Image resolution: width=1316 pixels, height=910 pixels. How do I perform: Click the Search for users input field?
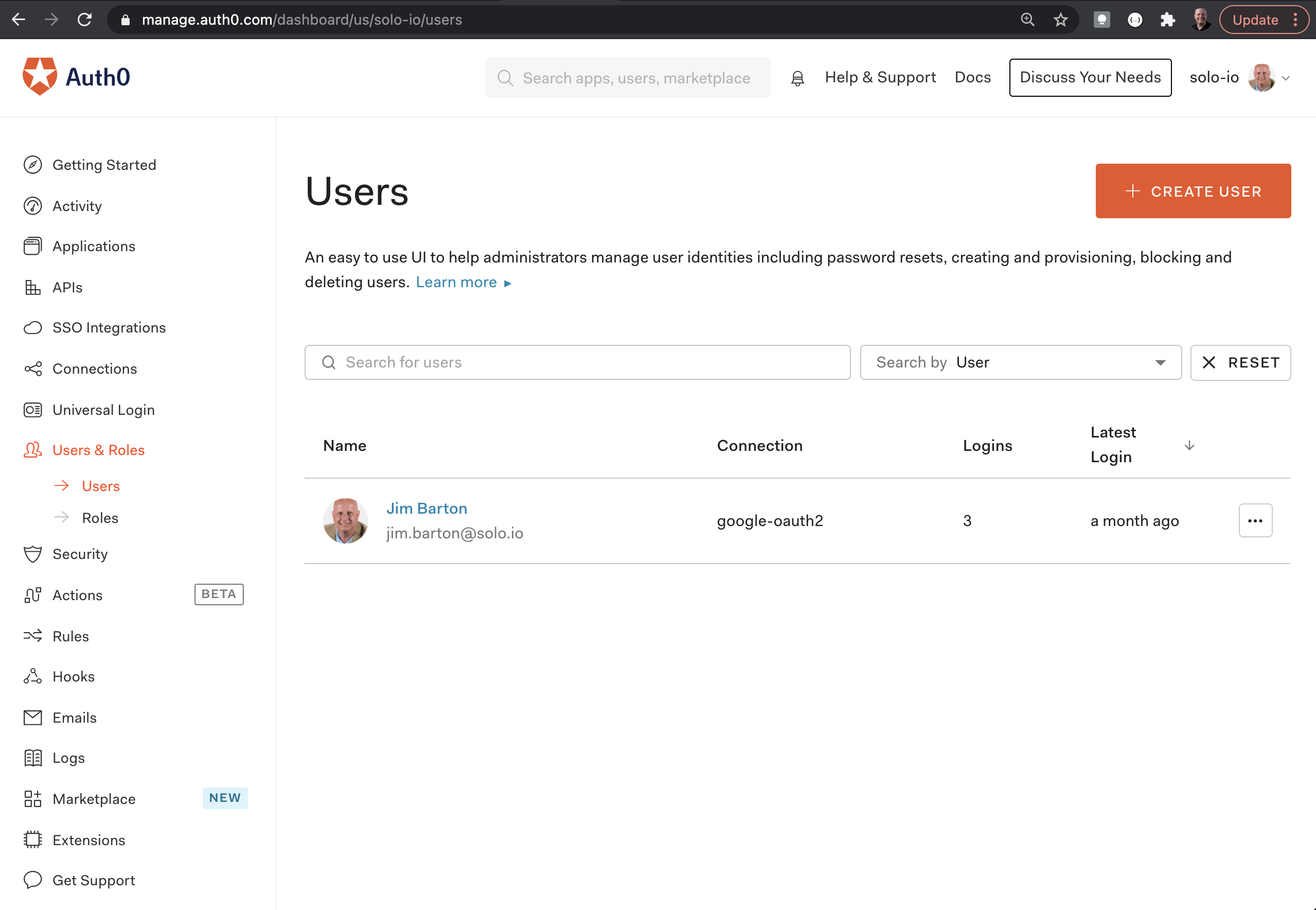pyautogui.click(x=580, y=362)
